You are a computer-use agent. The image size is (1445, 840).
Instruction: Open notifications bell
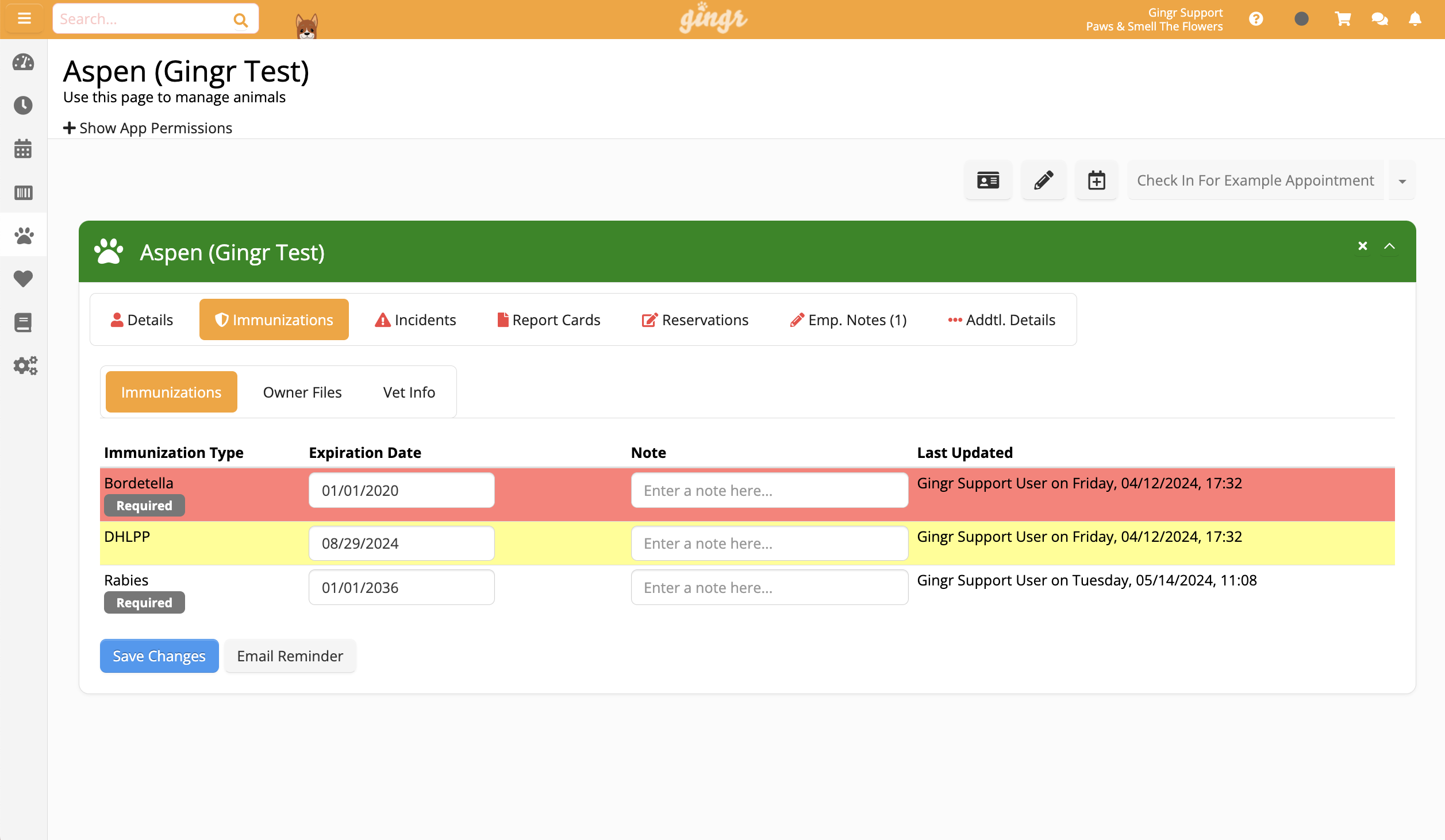(1415, 20)
